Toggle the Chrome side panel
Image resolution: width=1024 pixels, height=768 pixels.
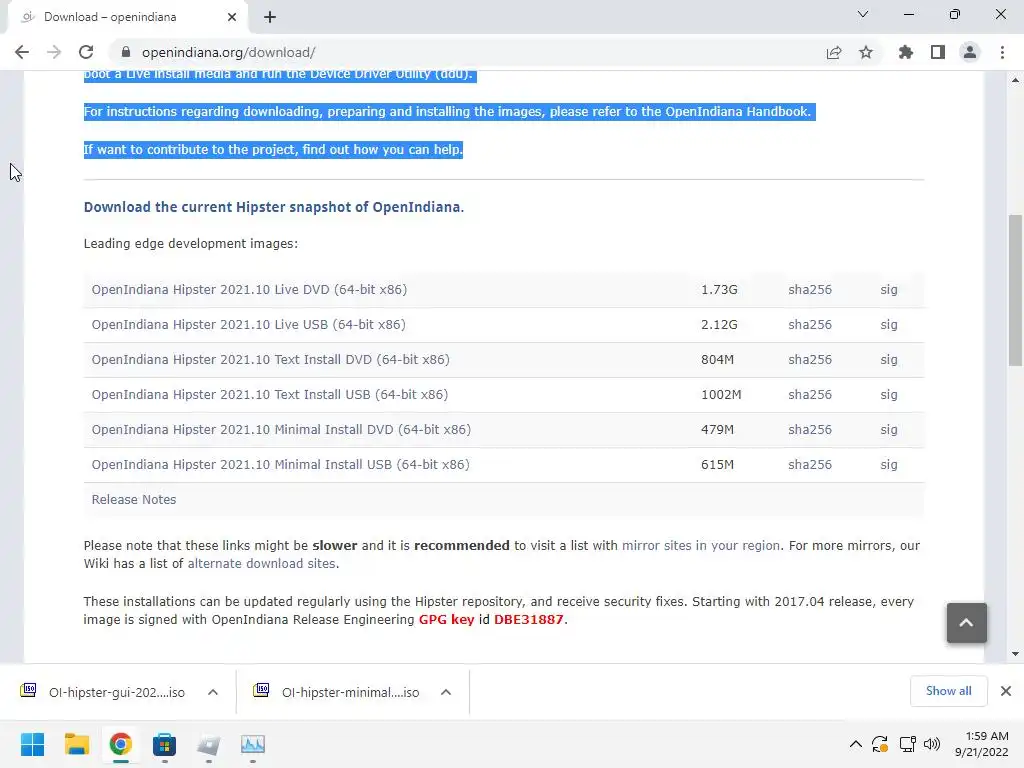tap(938, 52)
